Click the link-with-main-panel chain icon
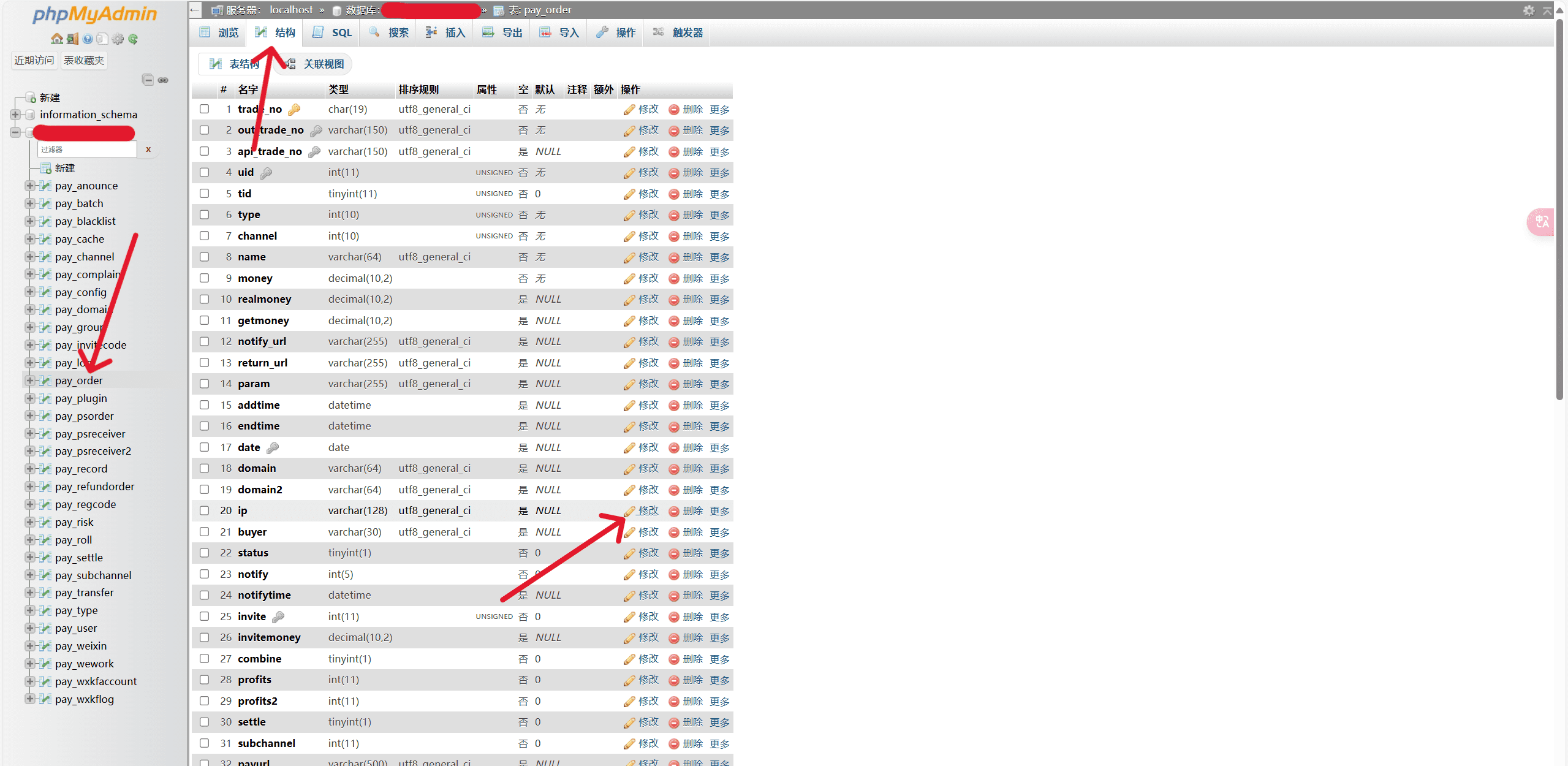The height and width of the screenshot is (766, 1568). [163, 80]
